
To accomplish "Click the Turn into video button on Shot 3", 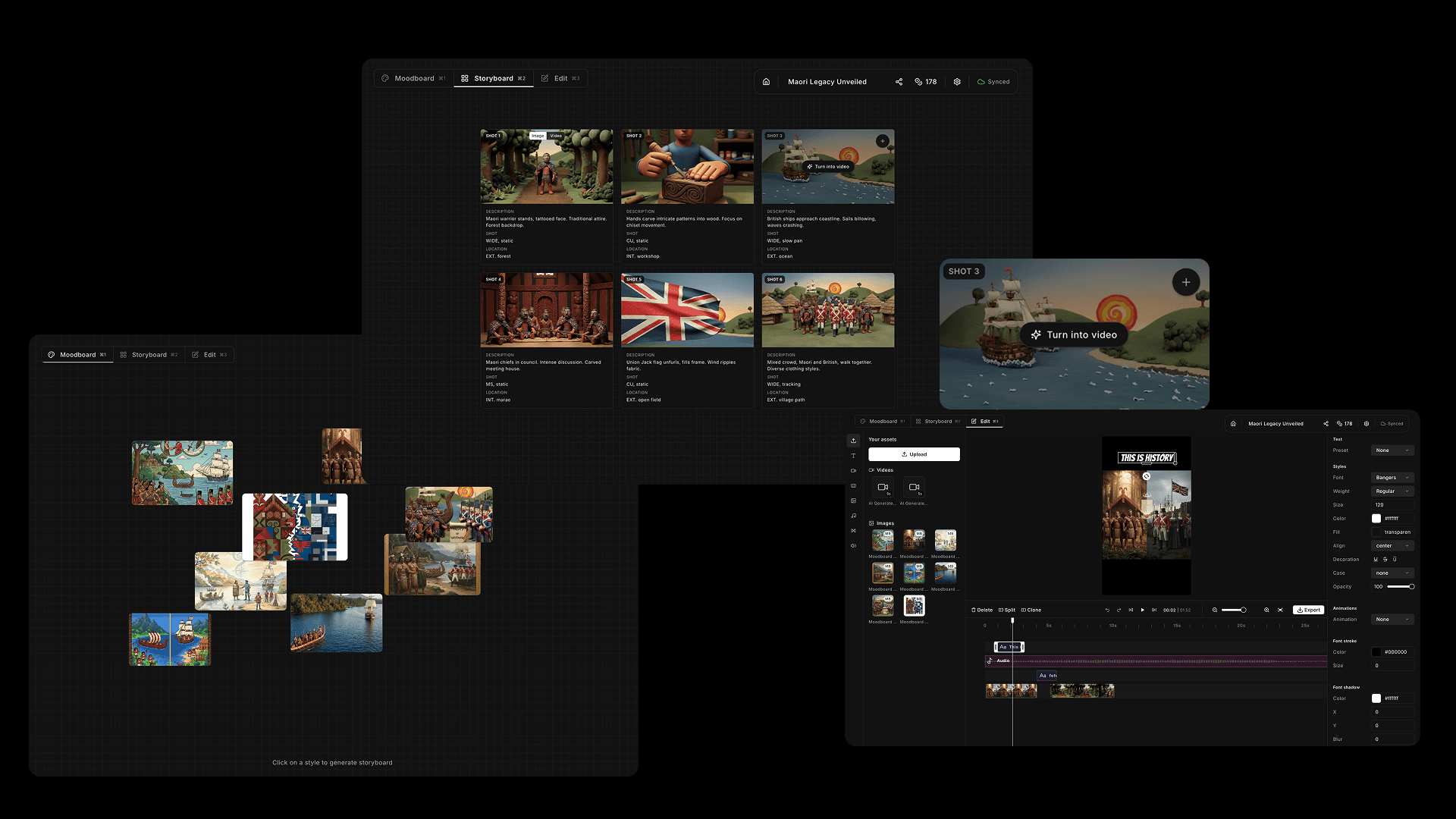I will 1073,334.
